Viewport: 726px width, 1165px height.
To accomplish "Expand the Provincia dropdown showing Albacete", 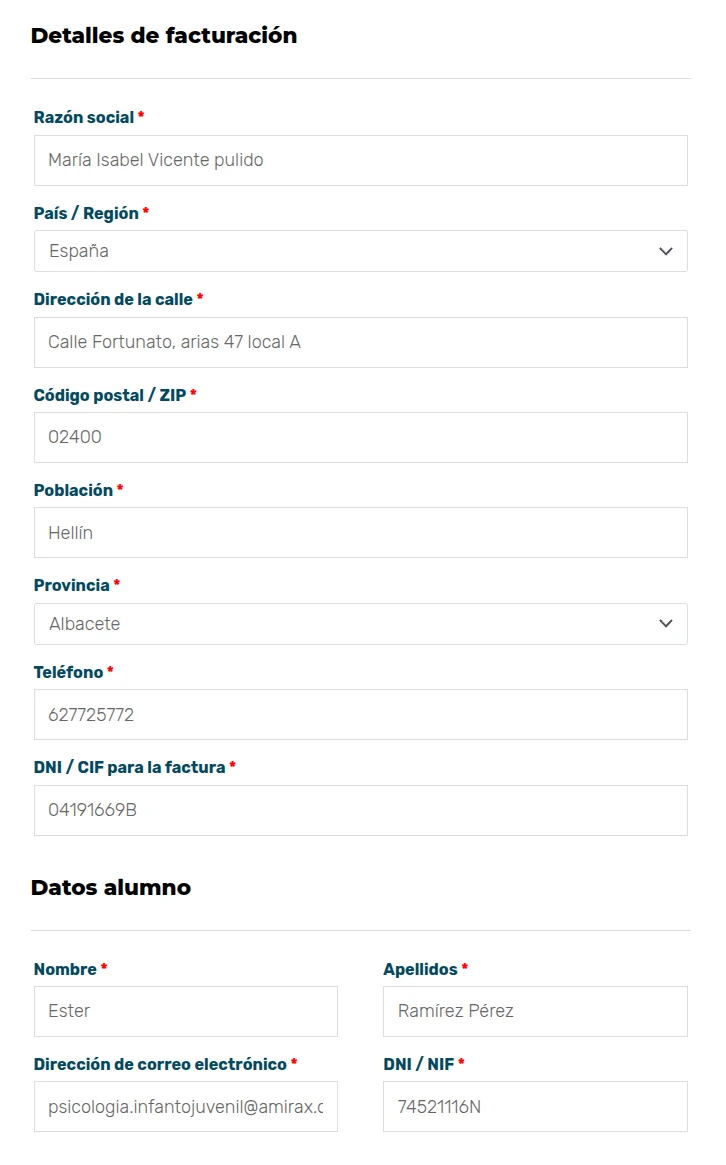I will 360,624.
